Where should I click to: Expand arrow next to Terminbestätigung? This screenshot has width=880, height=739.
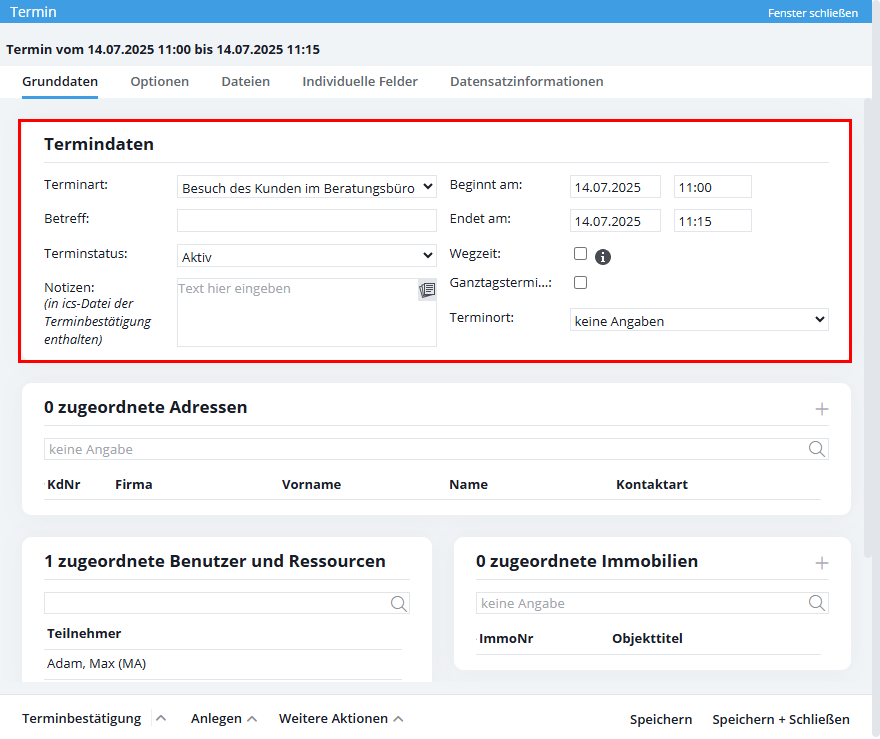click(161, 719)
